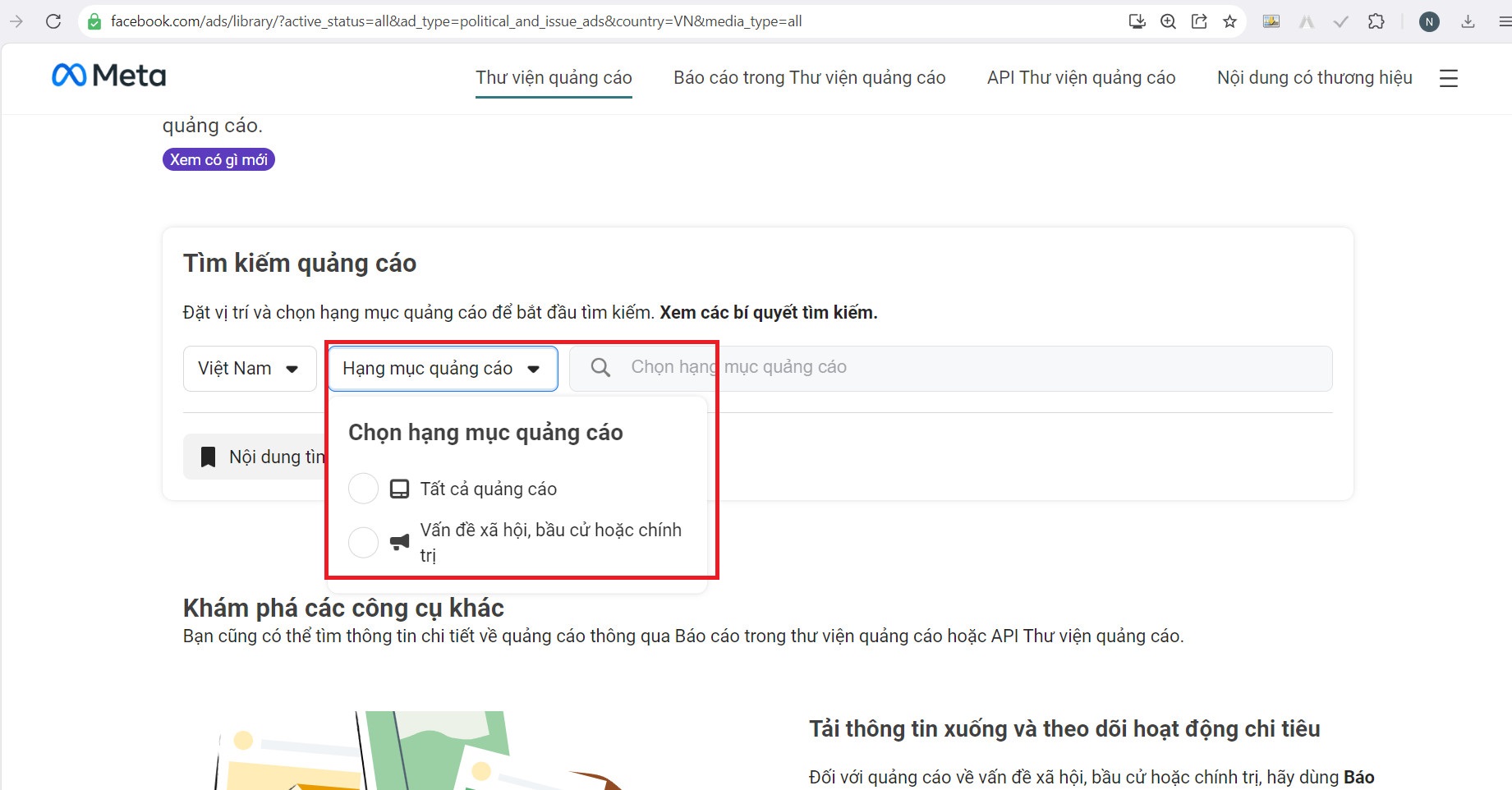Click the Tất cả quảng cáo ad icon
This screenshot has width=1512, height=790.
click(x=399, y=489)
